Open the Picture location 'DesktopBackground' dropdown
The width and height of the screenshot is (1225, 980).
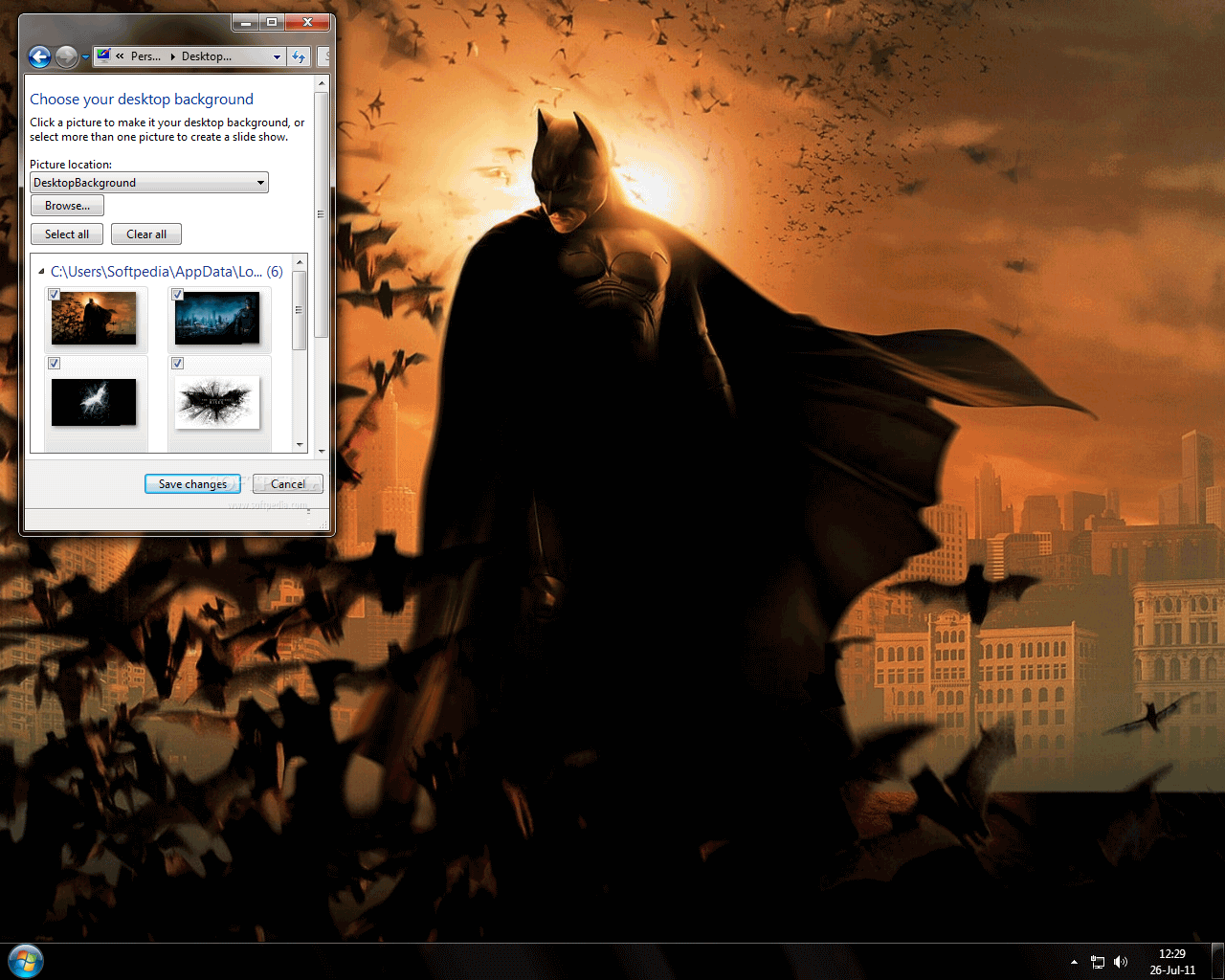click(x=149, y=183)
